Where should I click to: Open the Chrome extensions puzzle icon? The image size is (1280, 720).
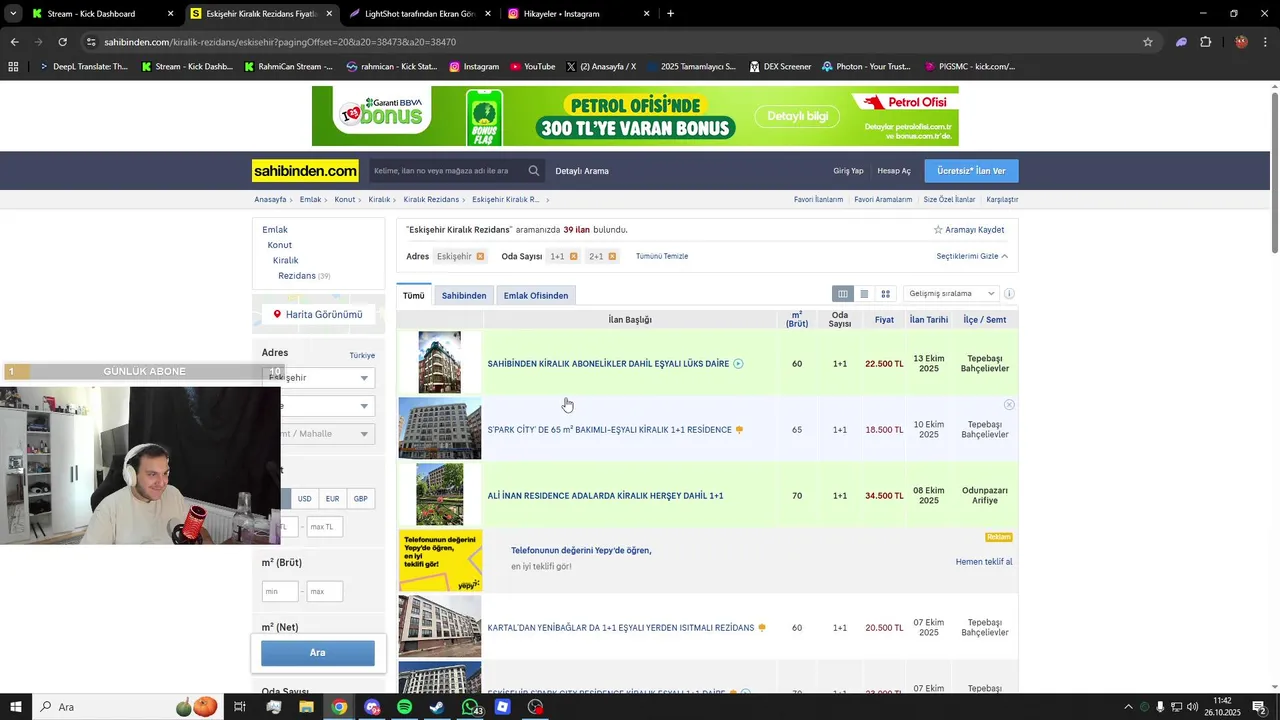click(x=1205, y=42)
